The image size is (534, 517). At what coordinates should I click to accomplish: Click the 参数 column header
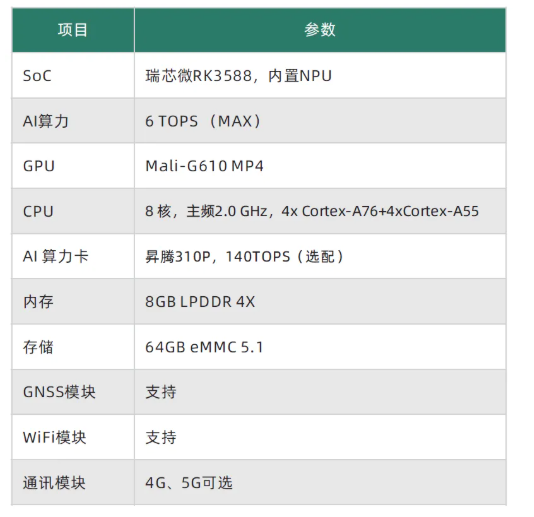[320, 30]
